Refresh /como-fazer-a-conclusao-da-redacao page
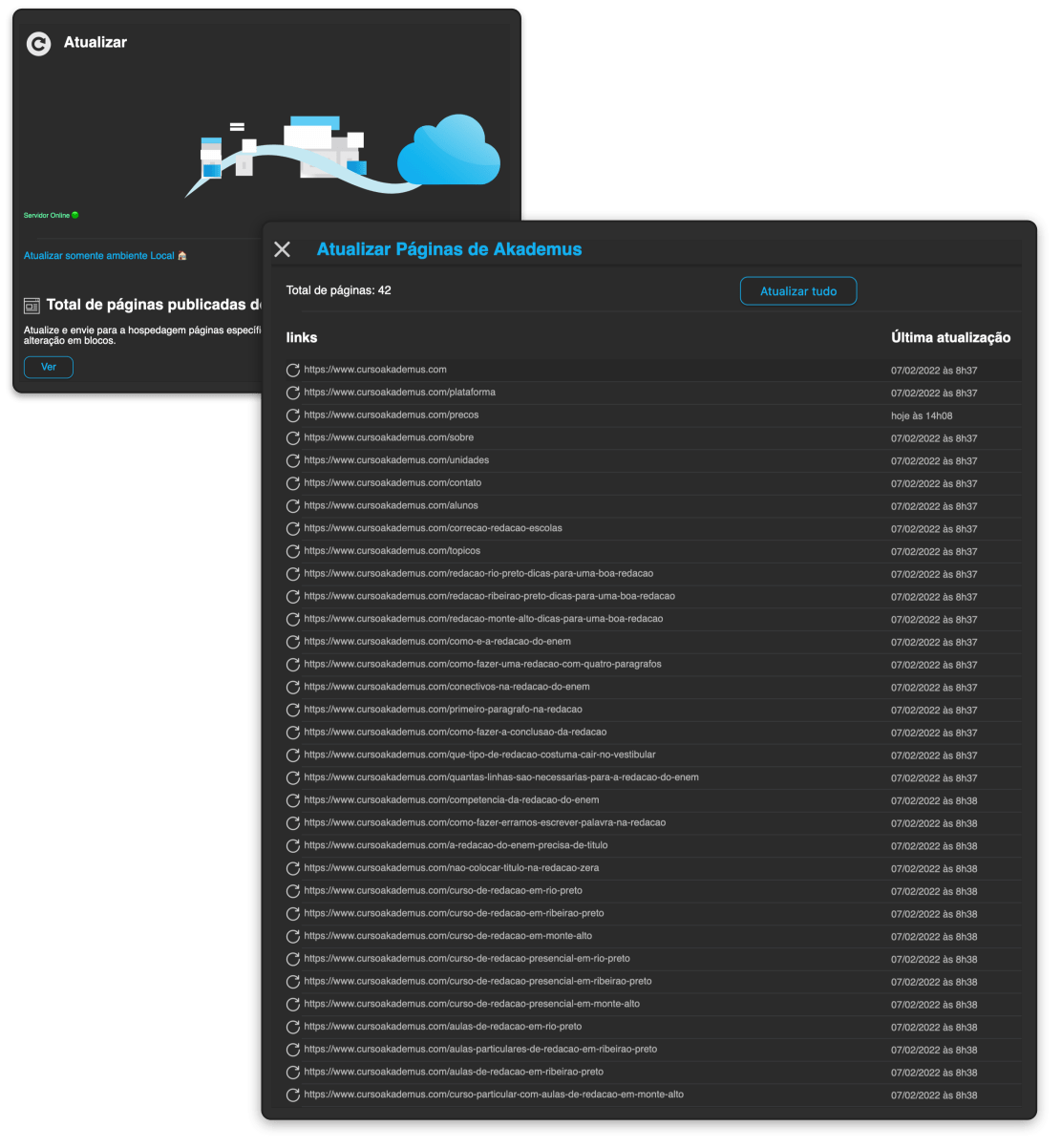Viewport: 1061px width, 1148px height. coord(293,733)
